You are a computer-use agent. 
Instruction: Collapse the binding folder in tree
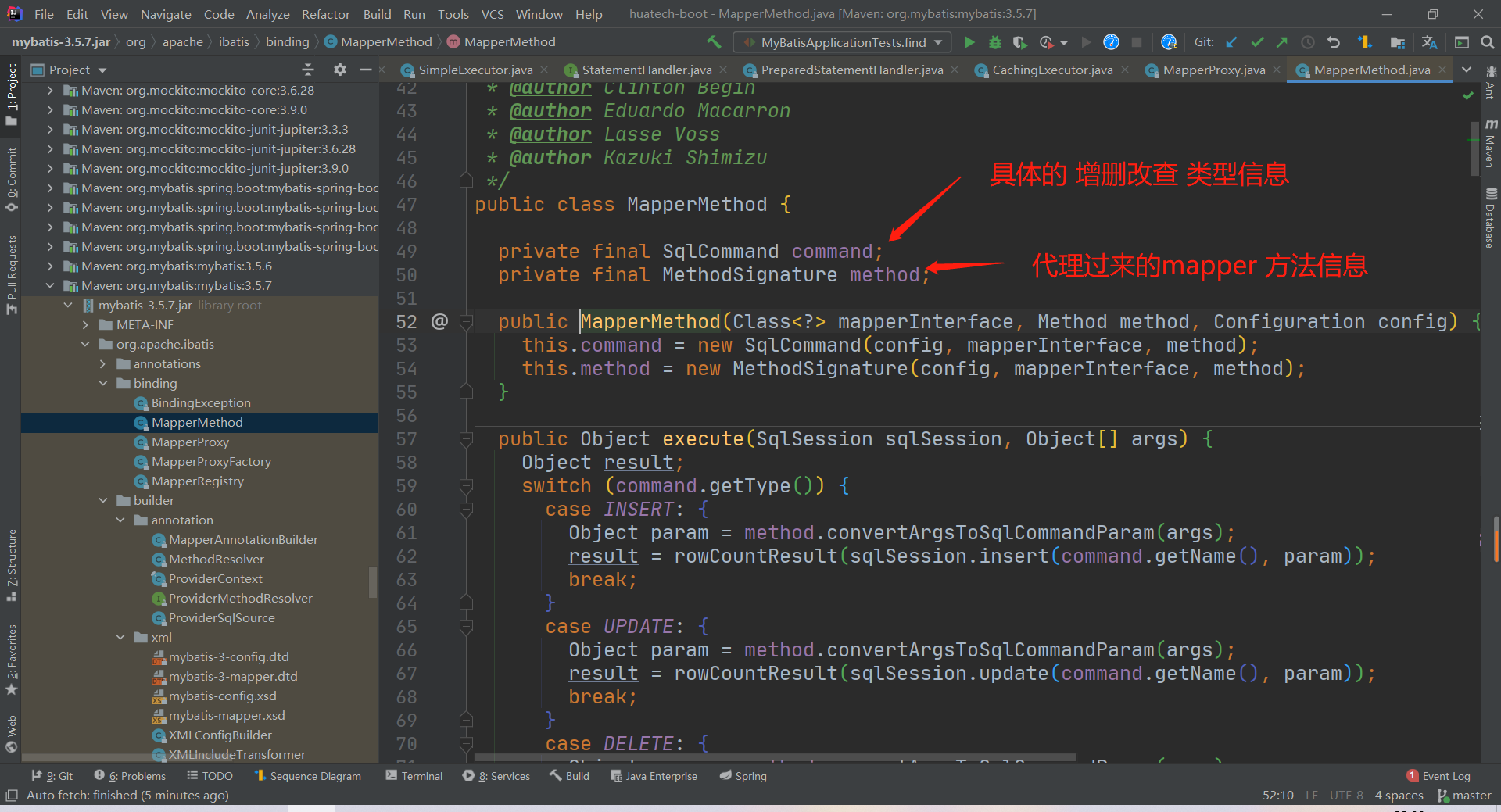103,383
